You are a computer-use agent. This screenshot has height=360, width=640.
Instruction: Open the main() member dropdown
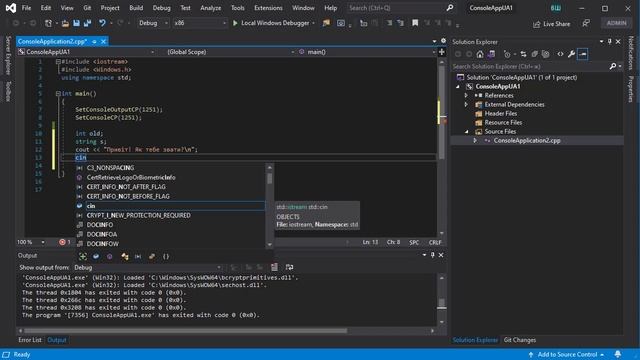pos(367,52)
